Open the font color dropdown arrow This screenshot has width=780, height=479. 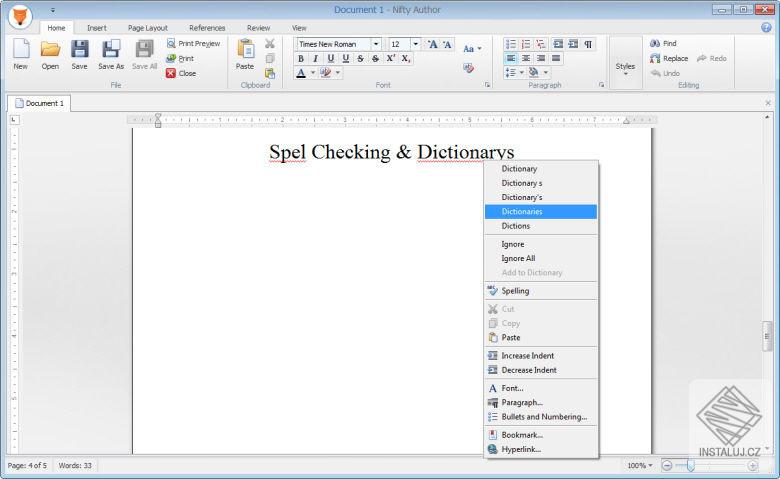point(313,73)
